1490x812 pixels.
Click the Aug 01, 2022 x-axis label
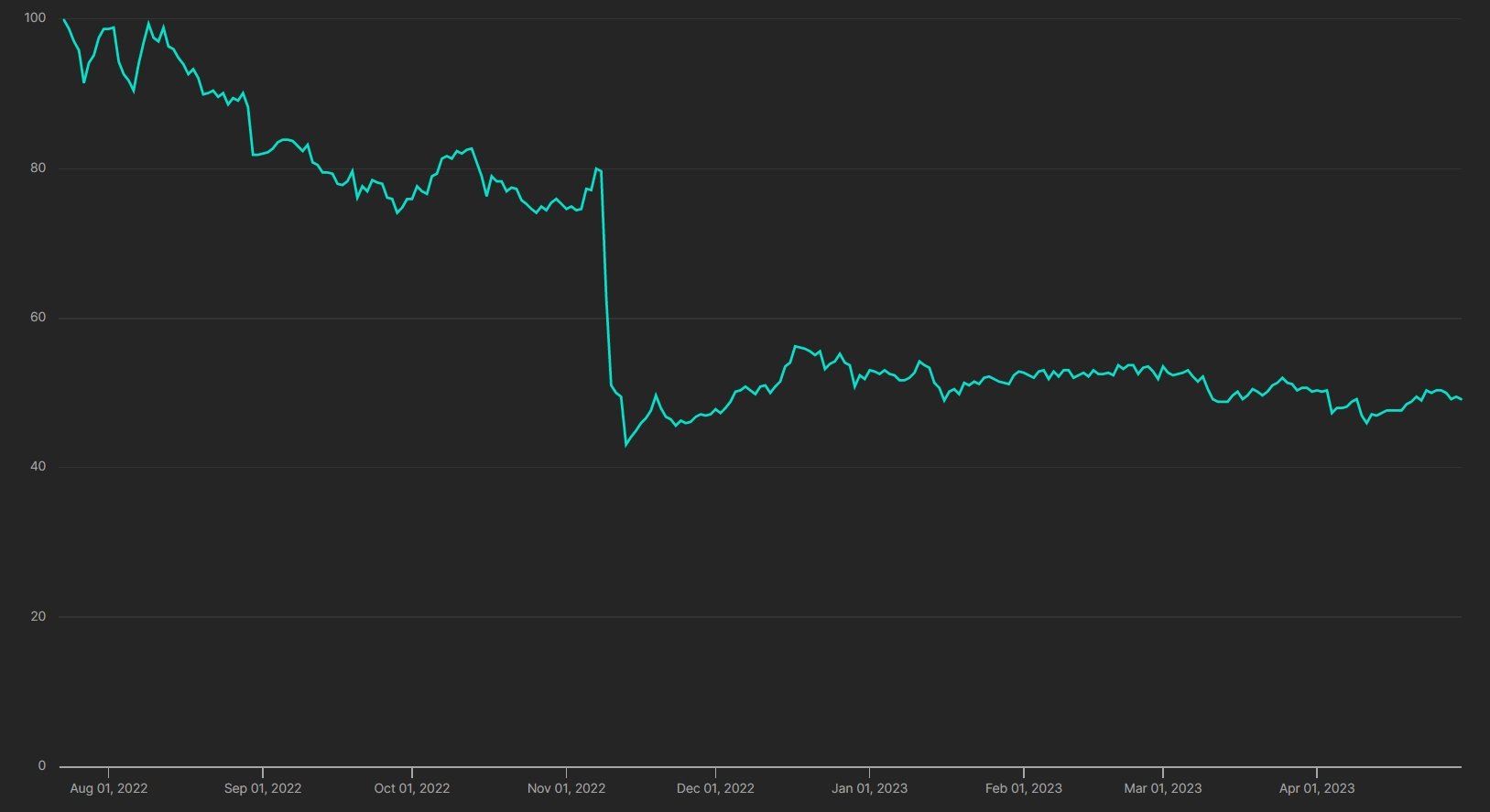[108, 788]
